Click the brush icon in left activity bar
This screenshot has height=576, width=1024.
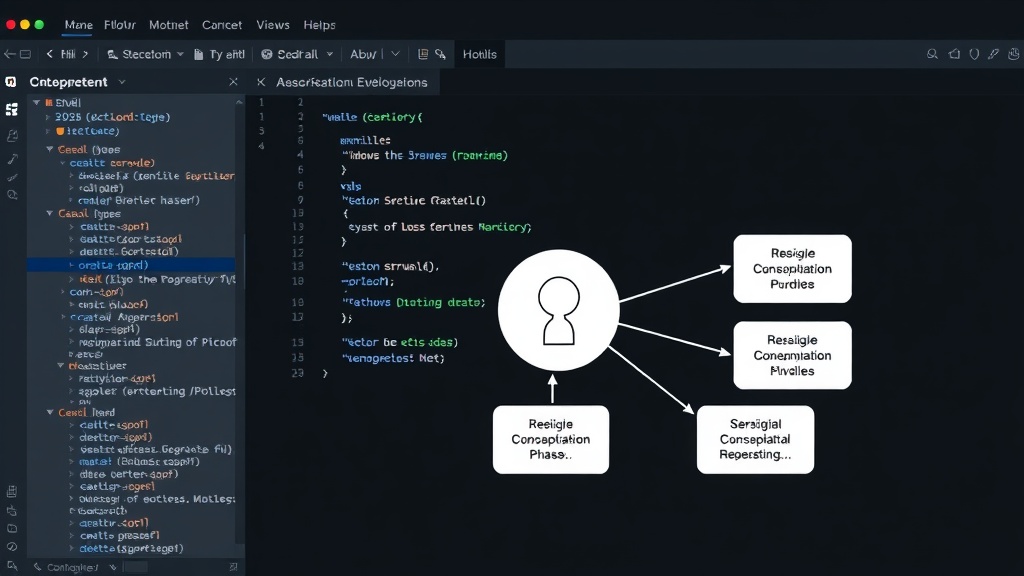coord(12,159)
